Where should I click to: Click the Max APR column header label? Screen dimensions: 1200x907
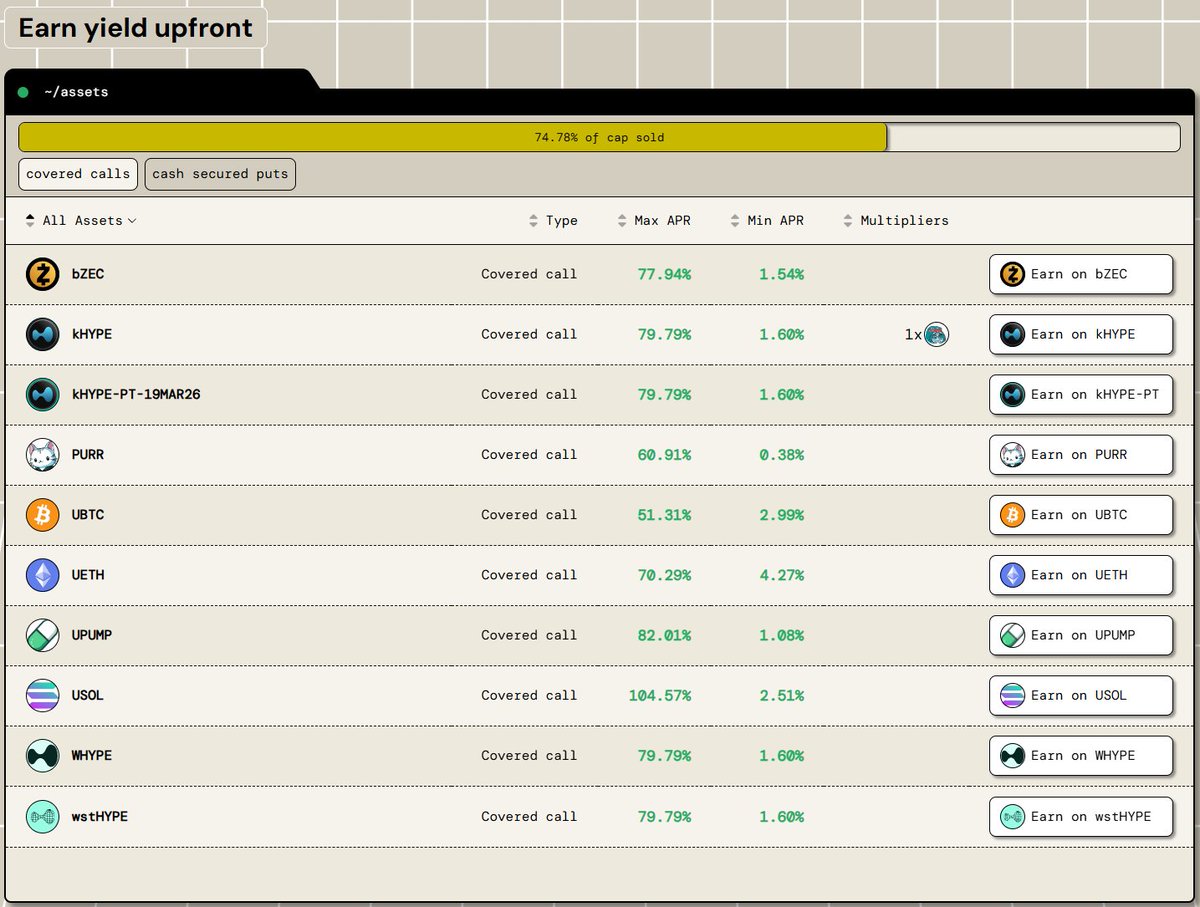pos(662,220)
